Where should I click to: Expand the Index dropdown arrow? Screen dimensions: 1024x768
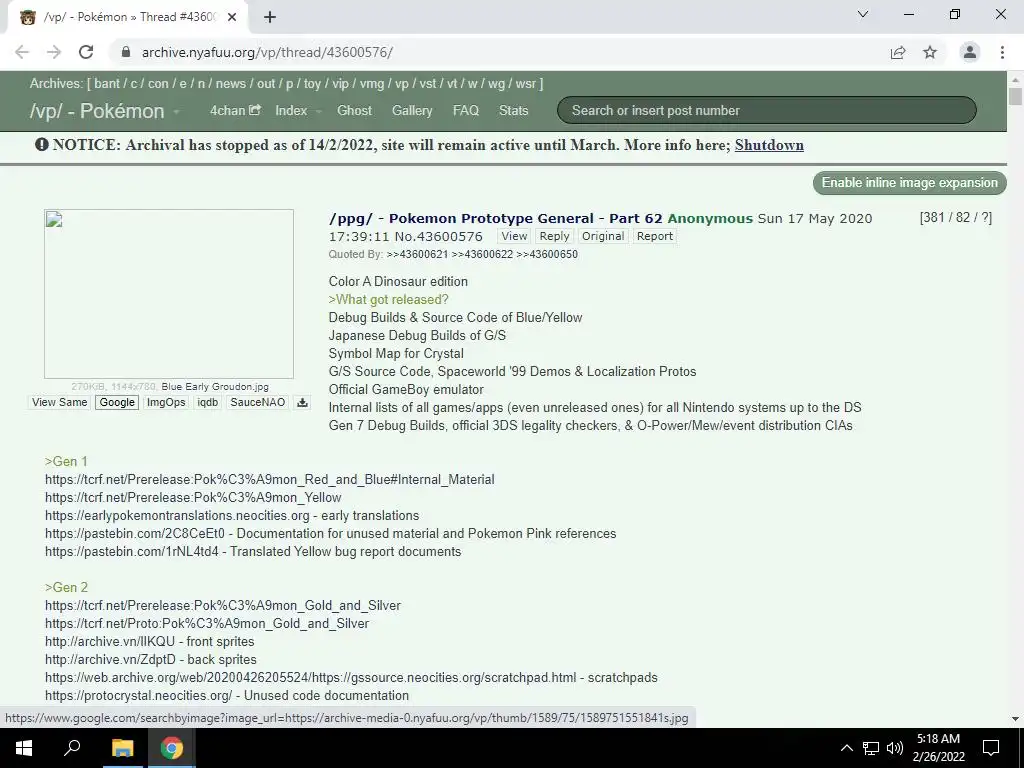click(x=319, y=112)
